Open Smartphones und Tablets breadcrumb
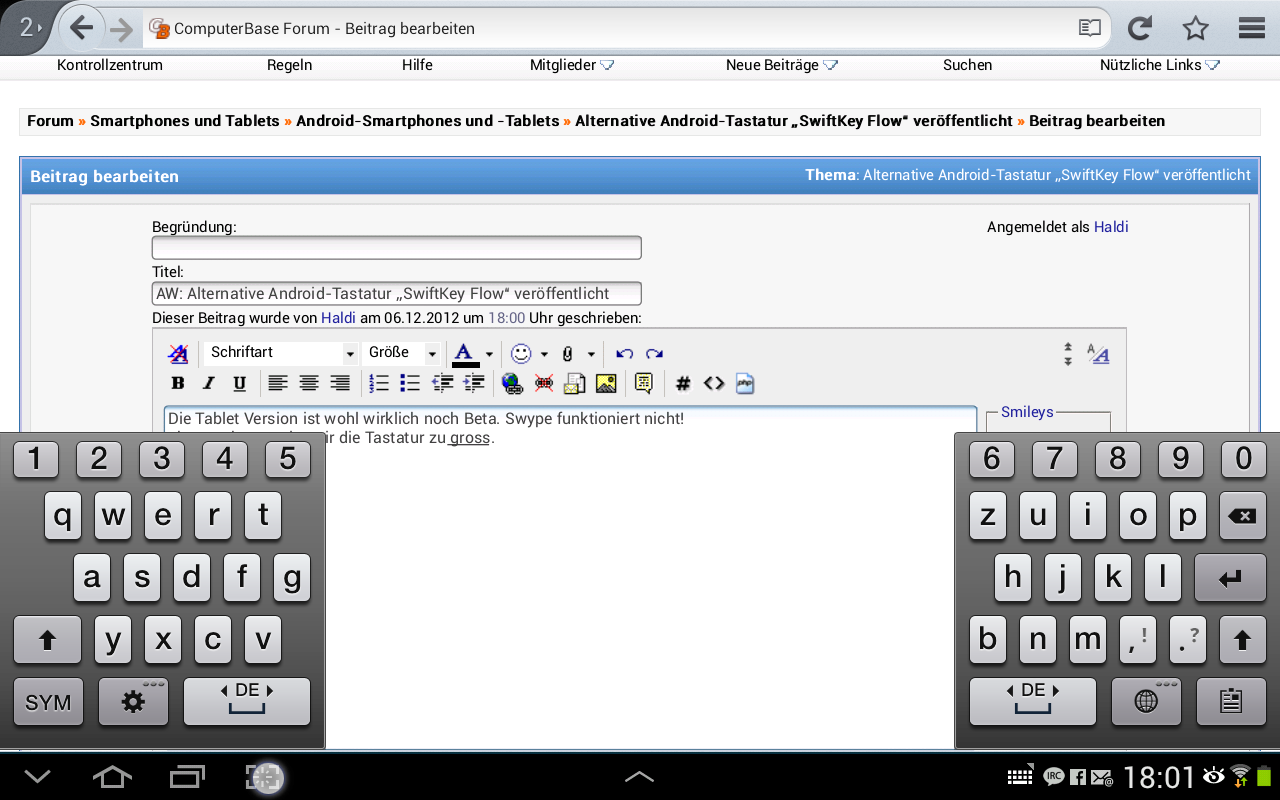 pyautogui.click(x=185, y=121)
